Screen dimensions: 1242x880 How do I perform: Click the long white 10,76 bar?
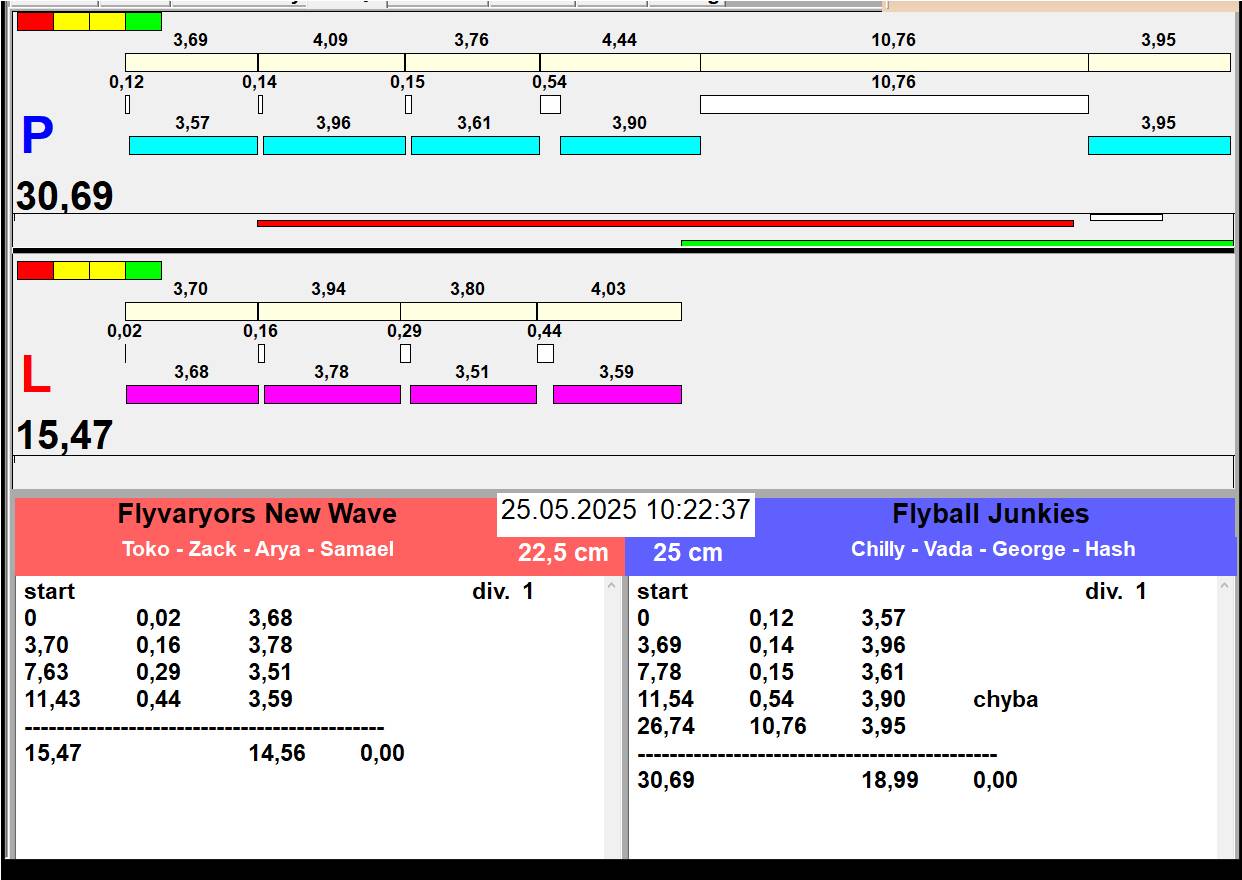click(x=893, y=104)
